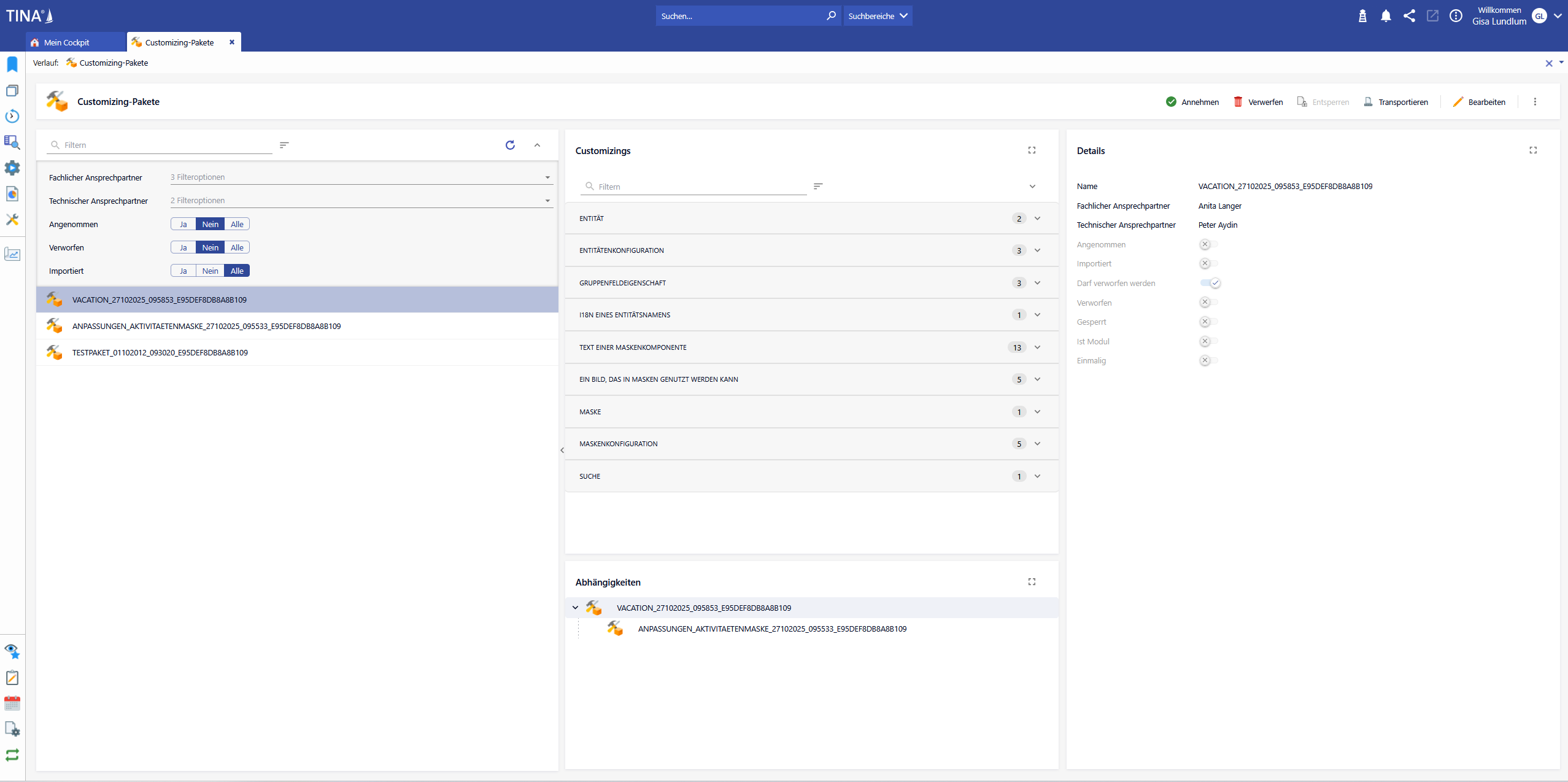Set Verworfen filter to Alle

click(237, 247)
